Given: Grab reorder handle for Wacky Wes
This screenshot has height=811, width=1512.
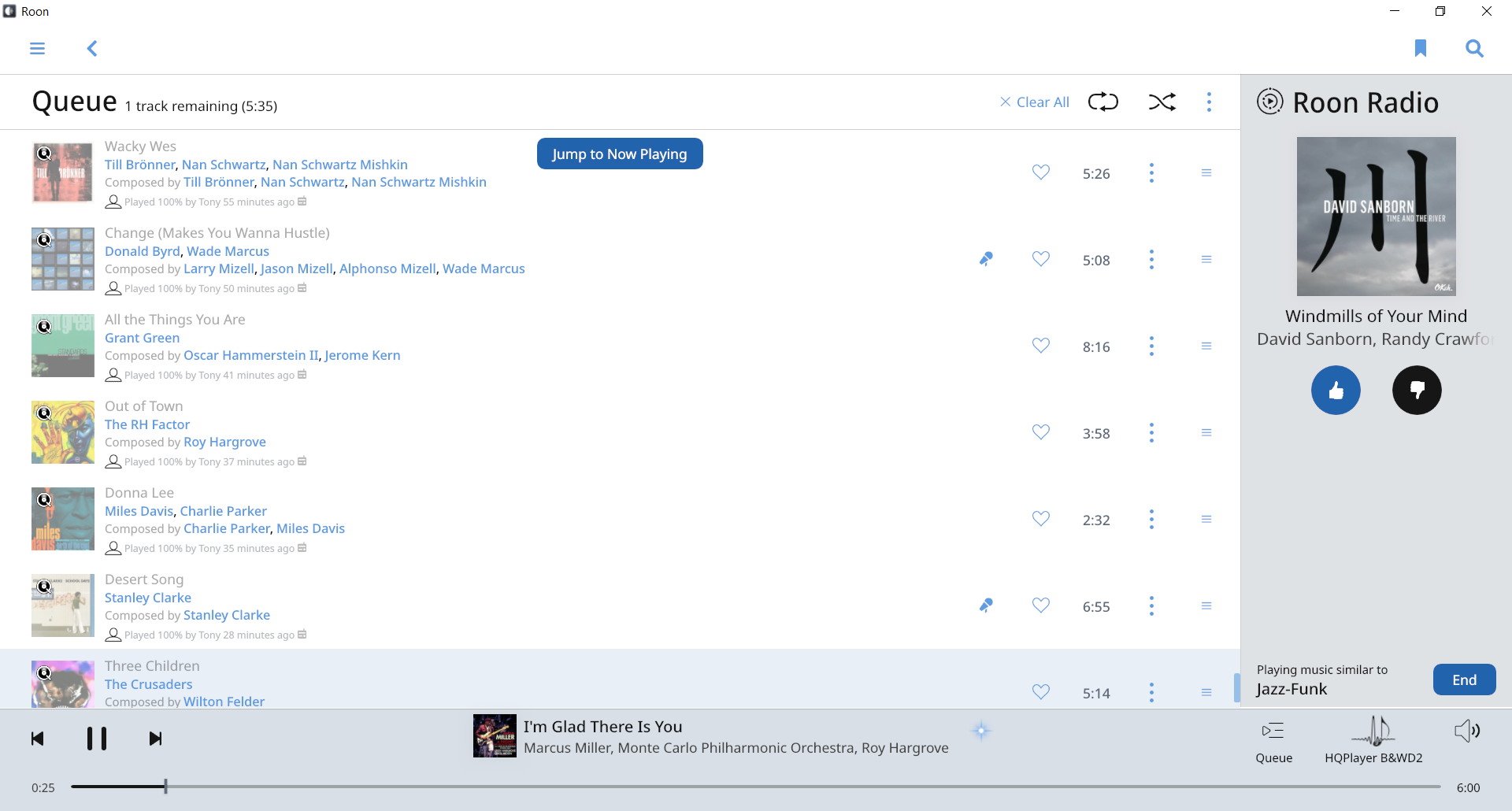Looking at the screenshot, I should [x=1206, y=173].
